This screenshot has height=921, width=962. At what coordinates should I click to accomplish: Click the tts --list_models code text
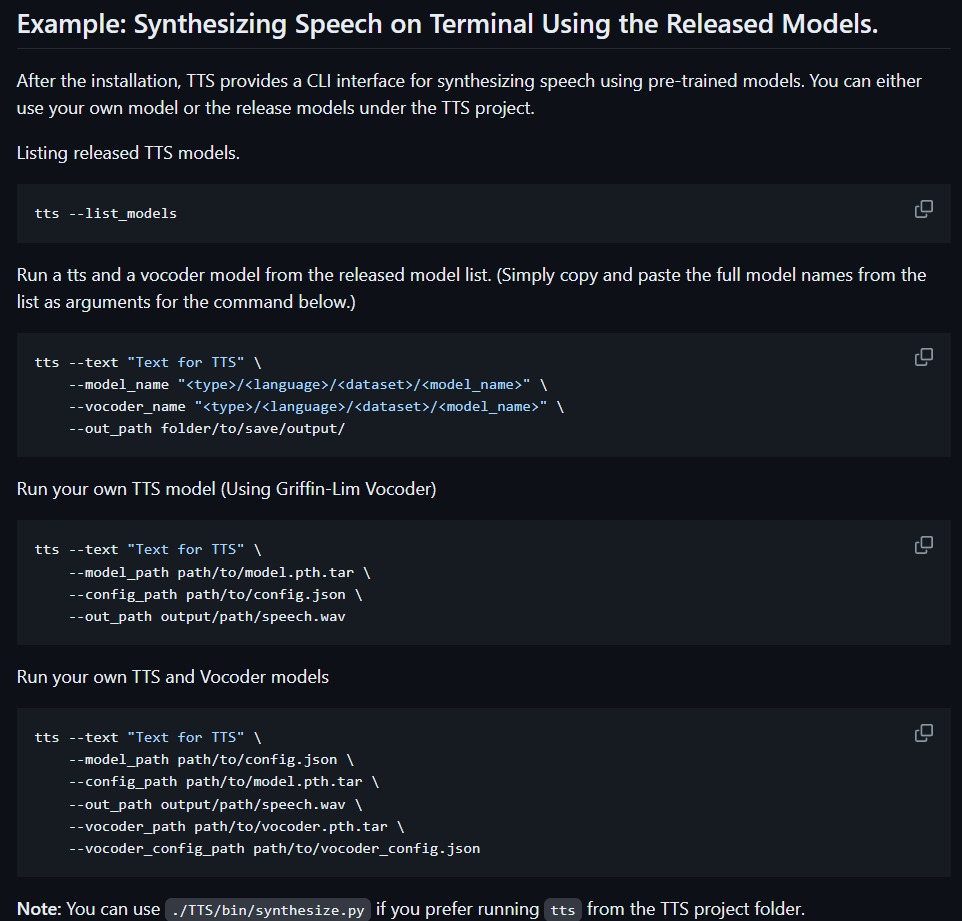[x=106, y=214]
